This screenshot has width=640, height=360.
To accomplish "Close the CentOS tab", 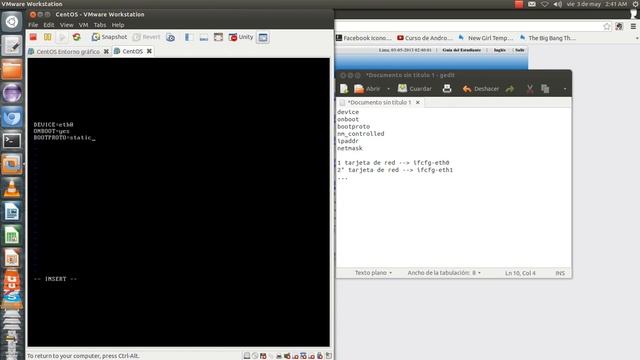I will click(149, 51).
